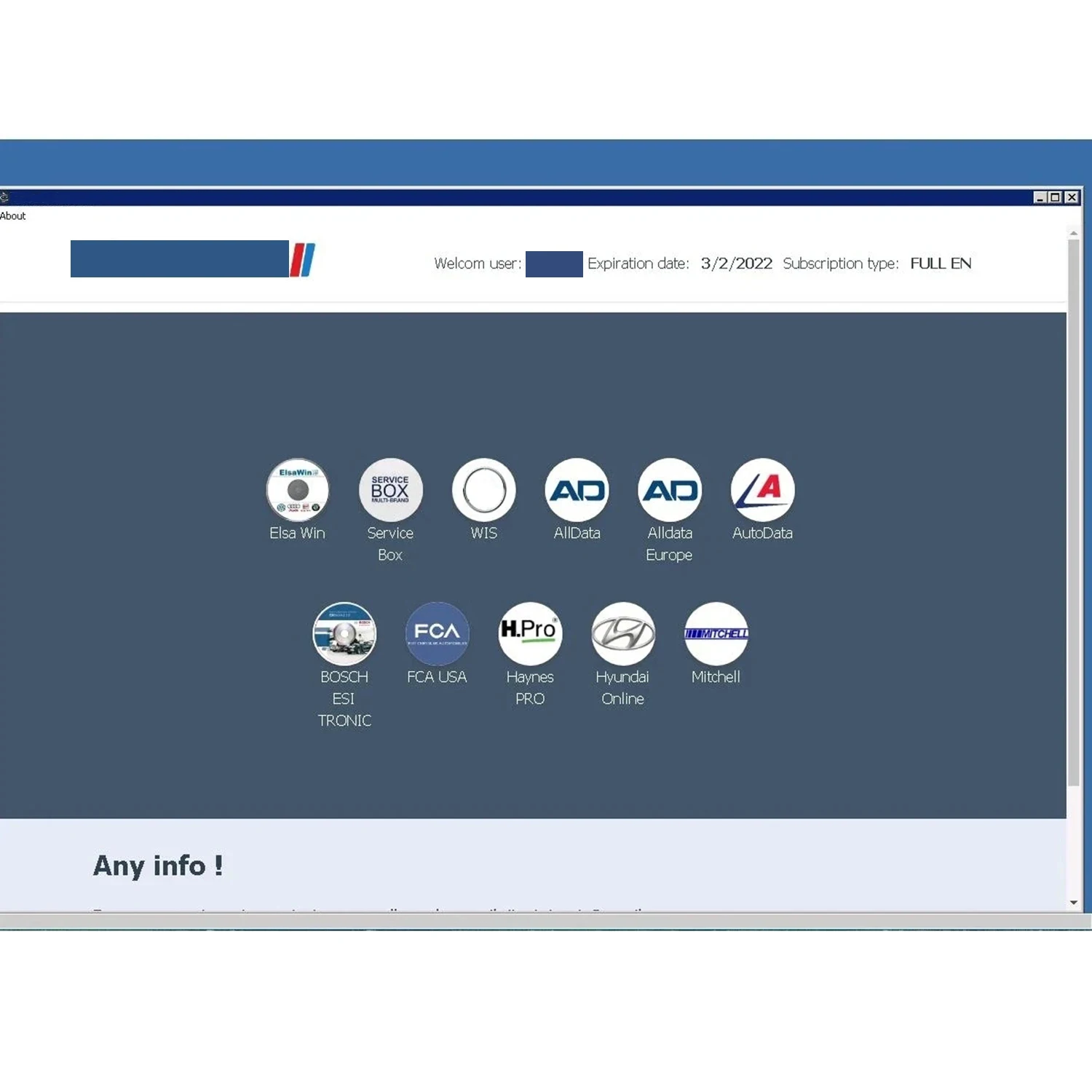Open the Elsa Win application icon
This screenshot has height=1092, width=1092.
[298, 490]
